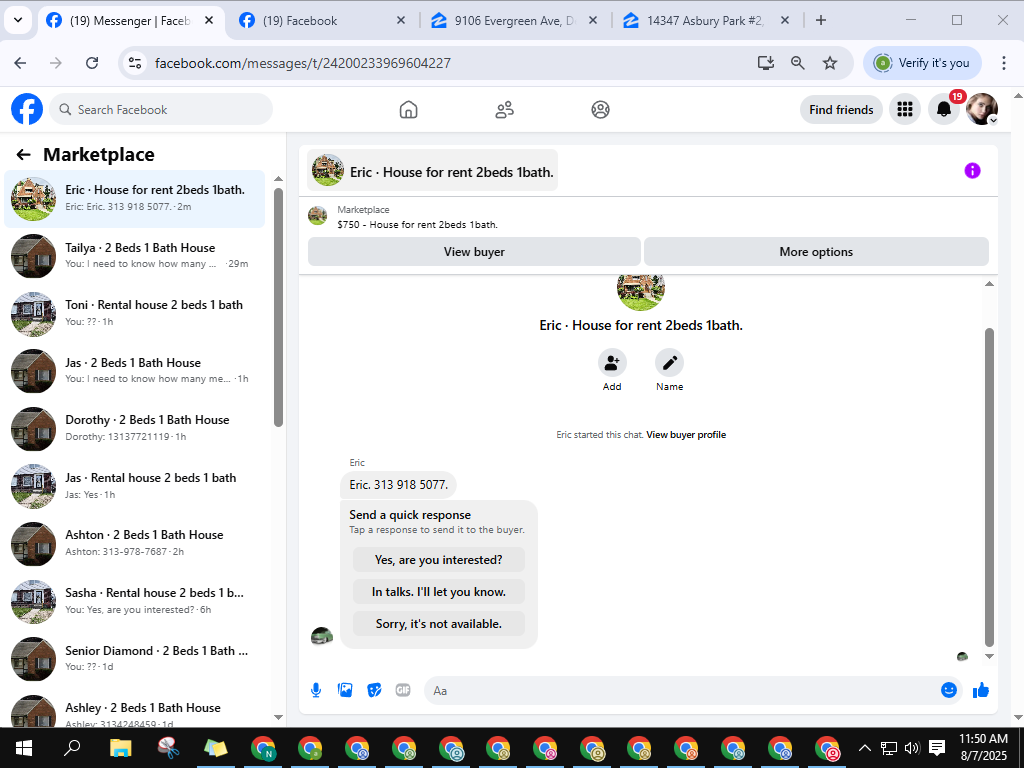Open a new browser tab
Screen dimensions: 1024x768
click(x=821, y=20)
